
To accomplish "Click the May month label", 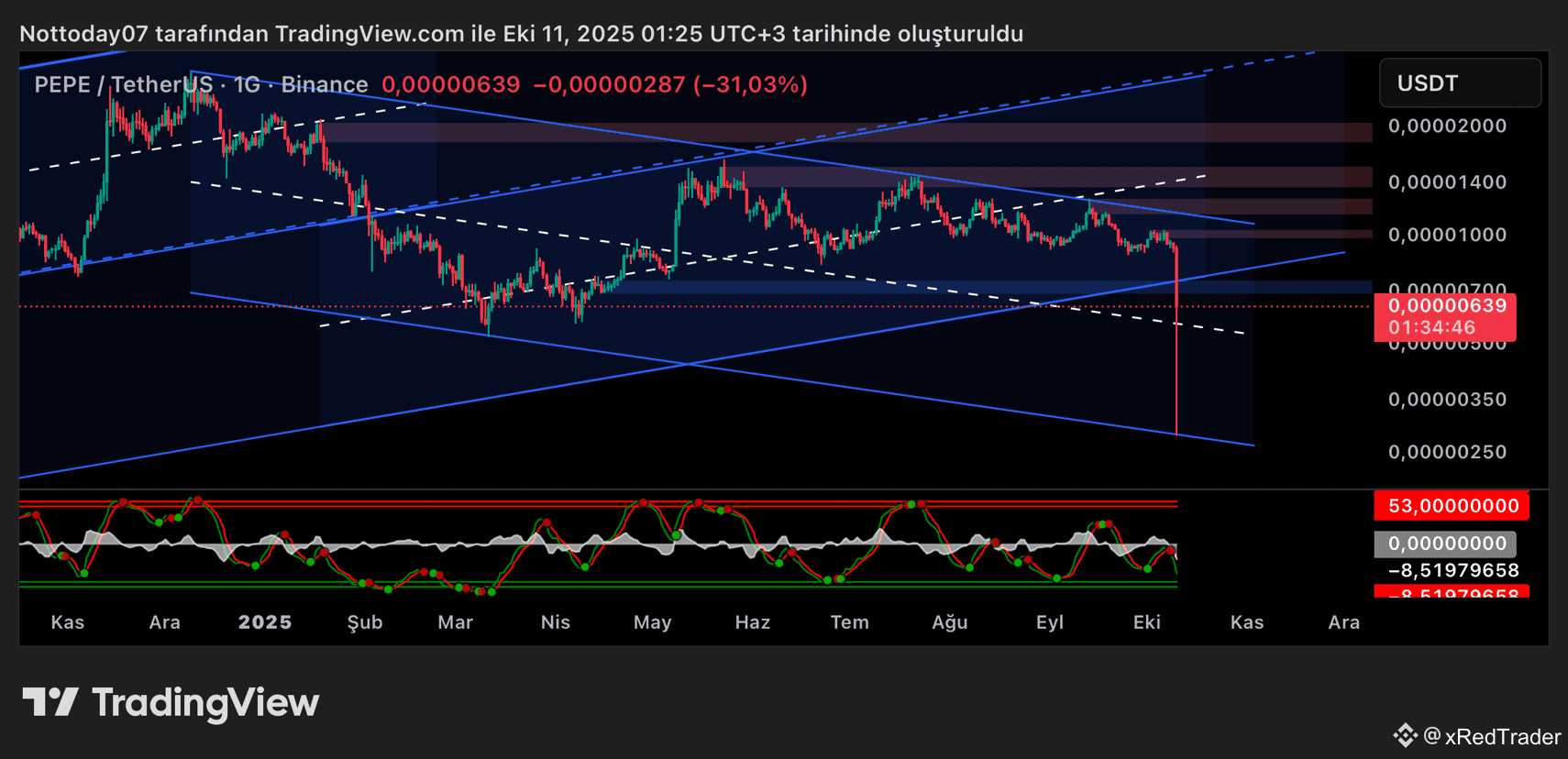I will tap(653, 622).
